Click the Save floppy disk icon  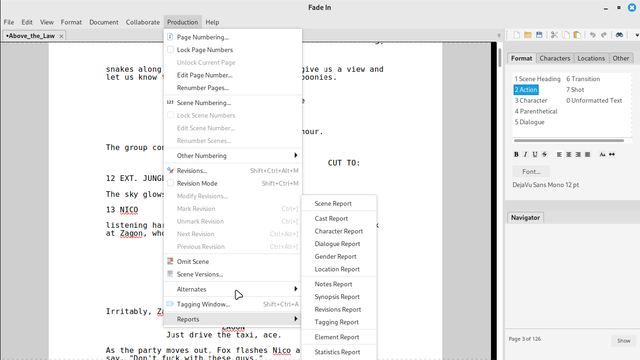[539, 35]
